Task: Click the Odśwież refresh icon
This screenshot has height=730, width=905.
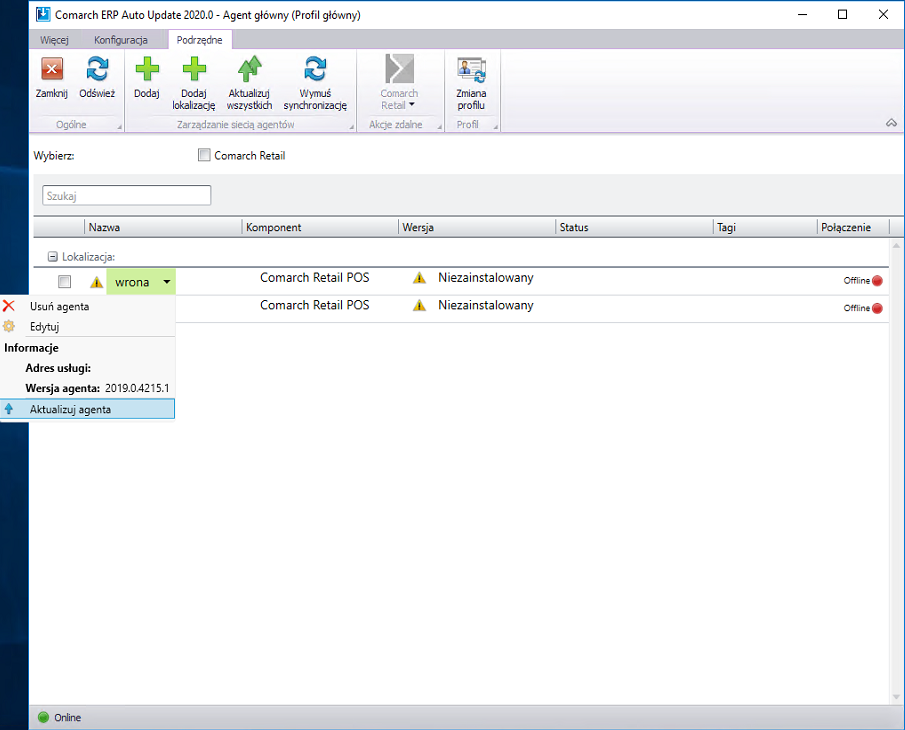Action: tap(97, 69)
